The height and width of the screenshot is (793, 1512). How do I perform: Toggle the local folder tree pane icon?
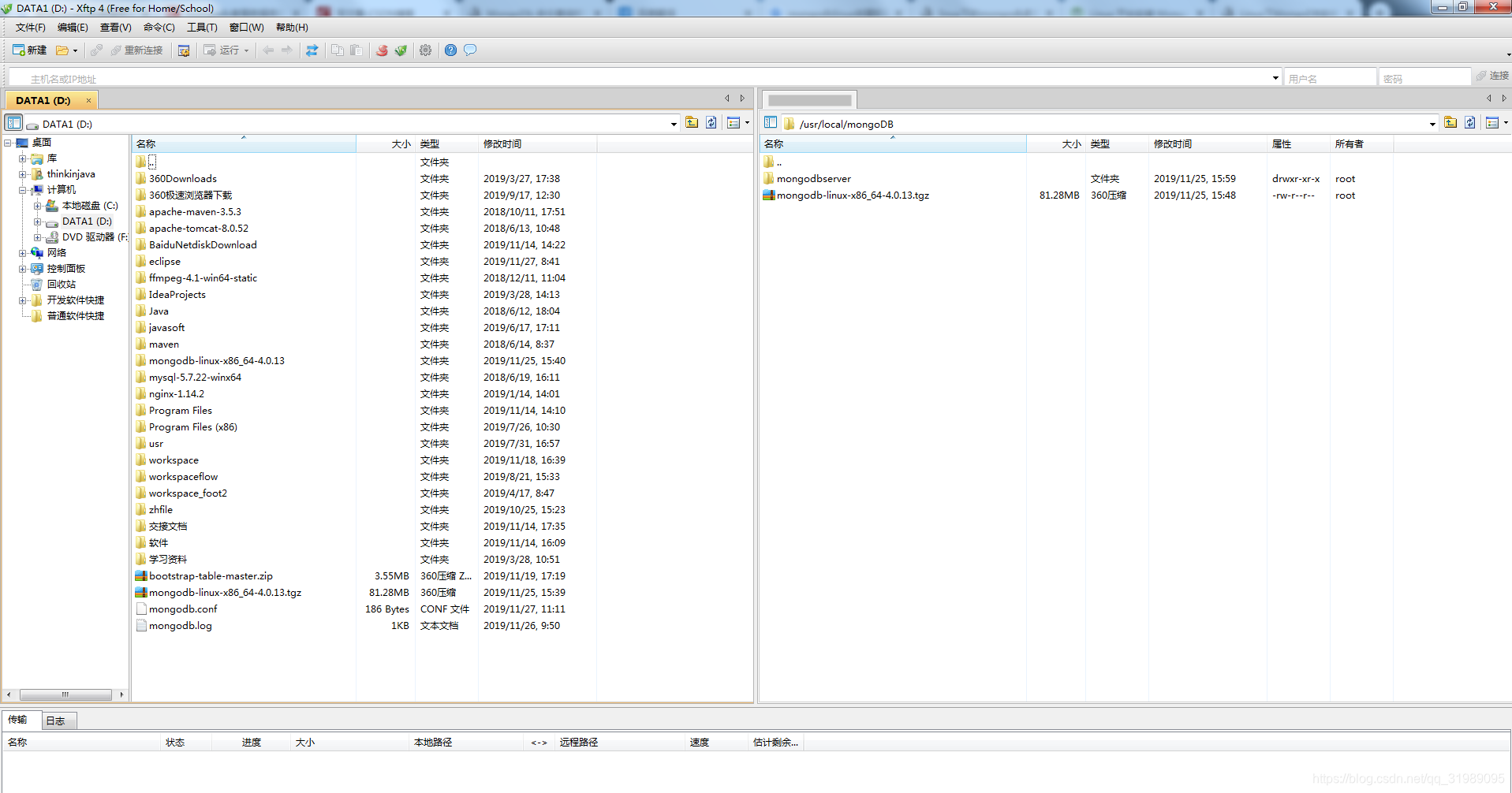13,122
